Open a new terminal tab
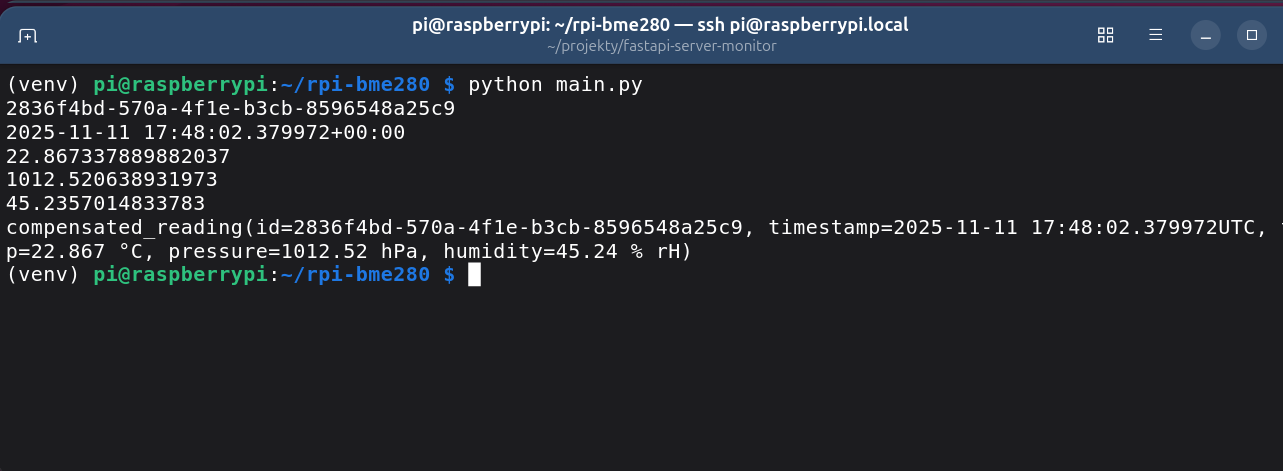This screenshot has height=471, width=1283. [x=28, y=35]
